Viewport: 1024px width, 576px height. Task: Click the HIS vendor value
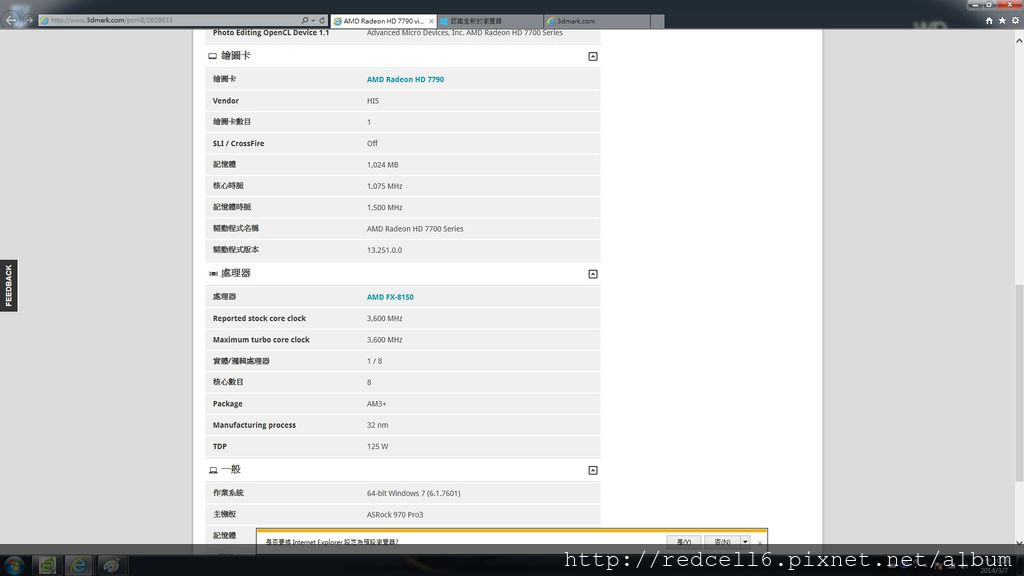tap(372, 101)
